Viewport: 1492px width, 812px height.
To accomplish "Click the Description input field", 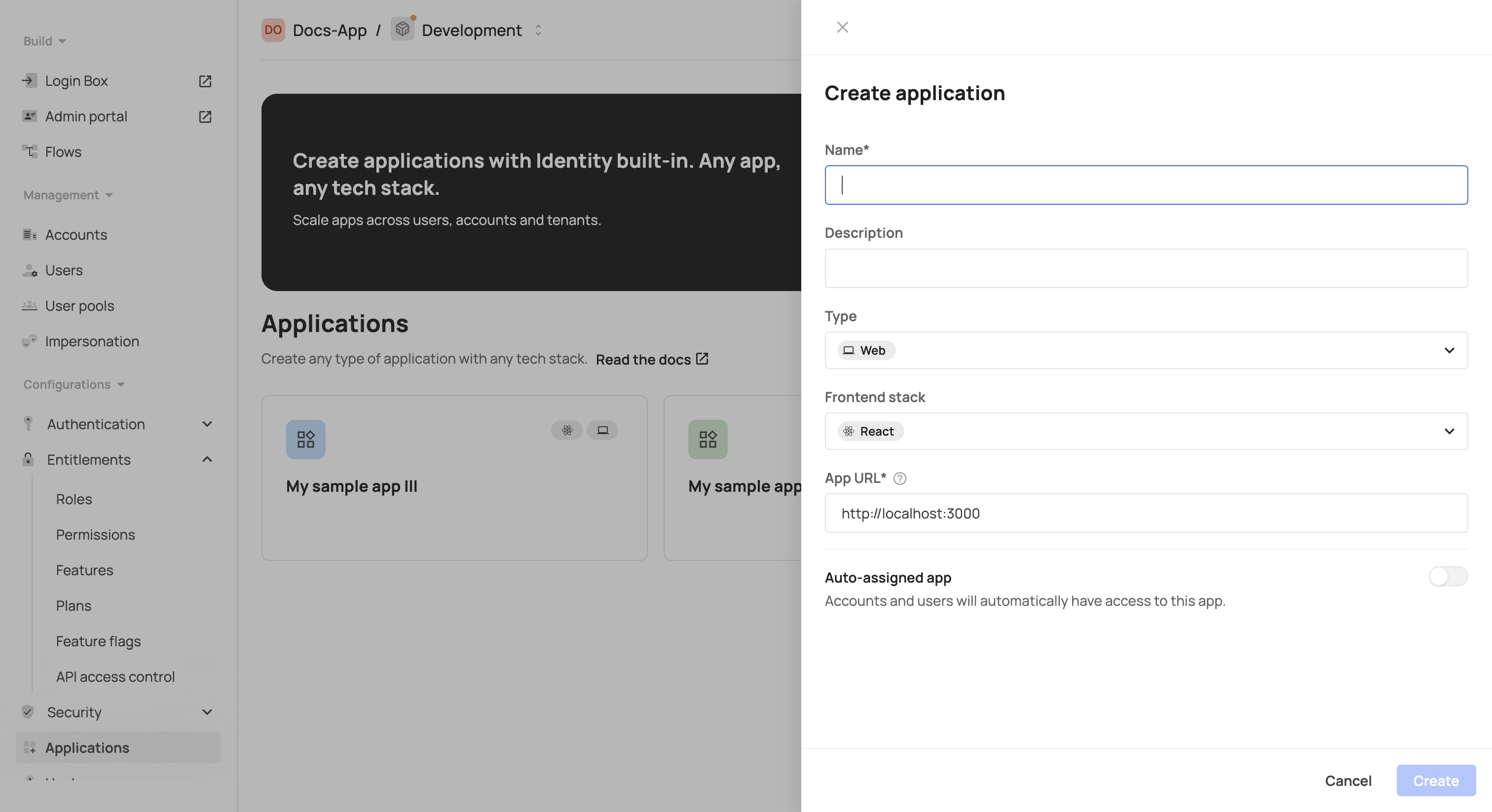I will (1146, 269).
